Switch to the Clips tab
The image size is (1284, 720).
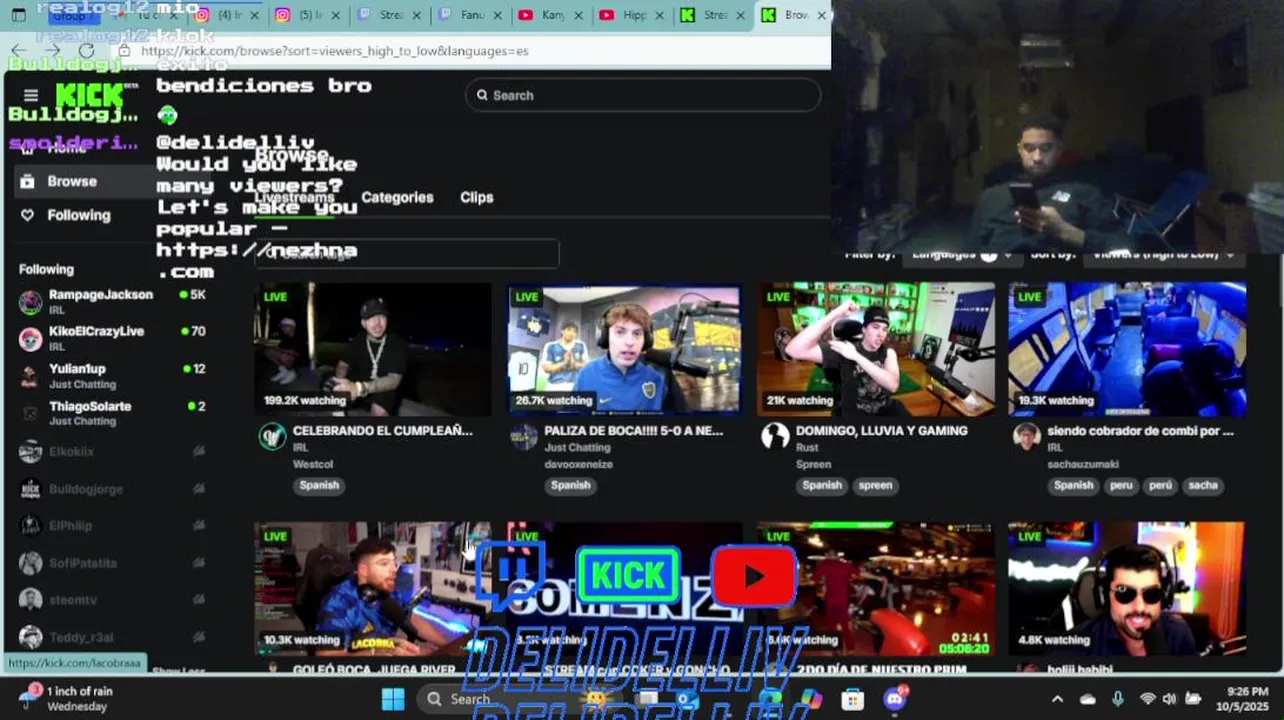[x=477, y=197]
